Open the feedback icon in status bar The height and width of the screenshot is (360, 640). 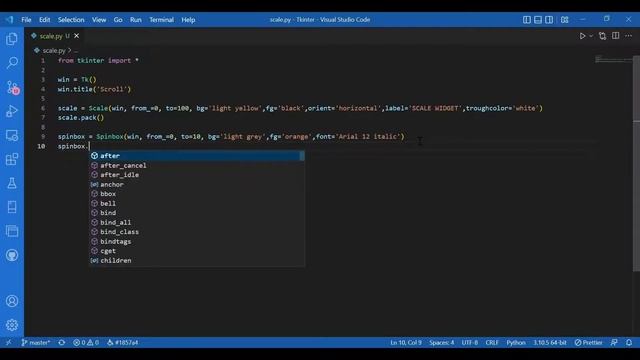pos(614,342)
